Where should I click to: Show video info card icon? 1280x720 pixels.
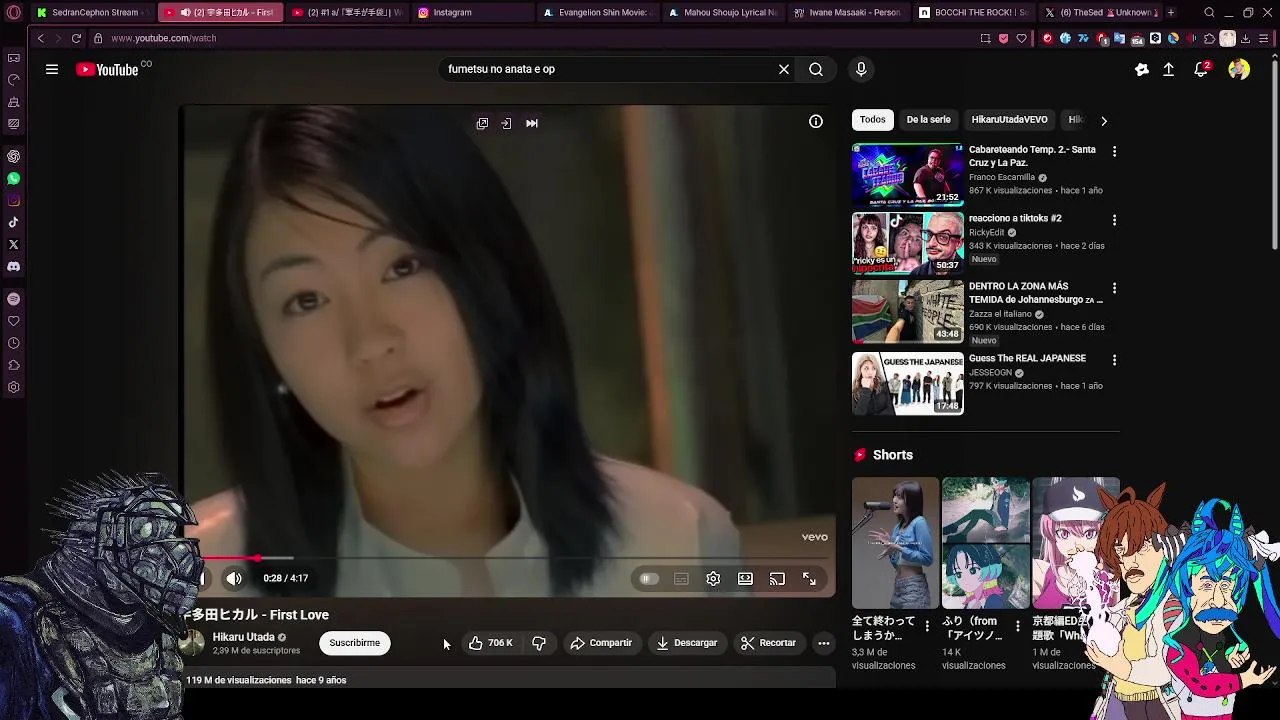pyautogui.click(x=816, y=121)
